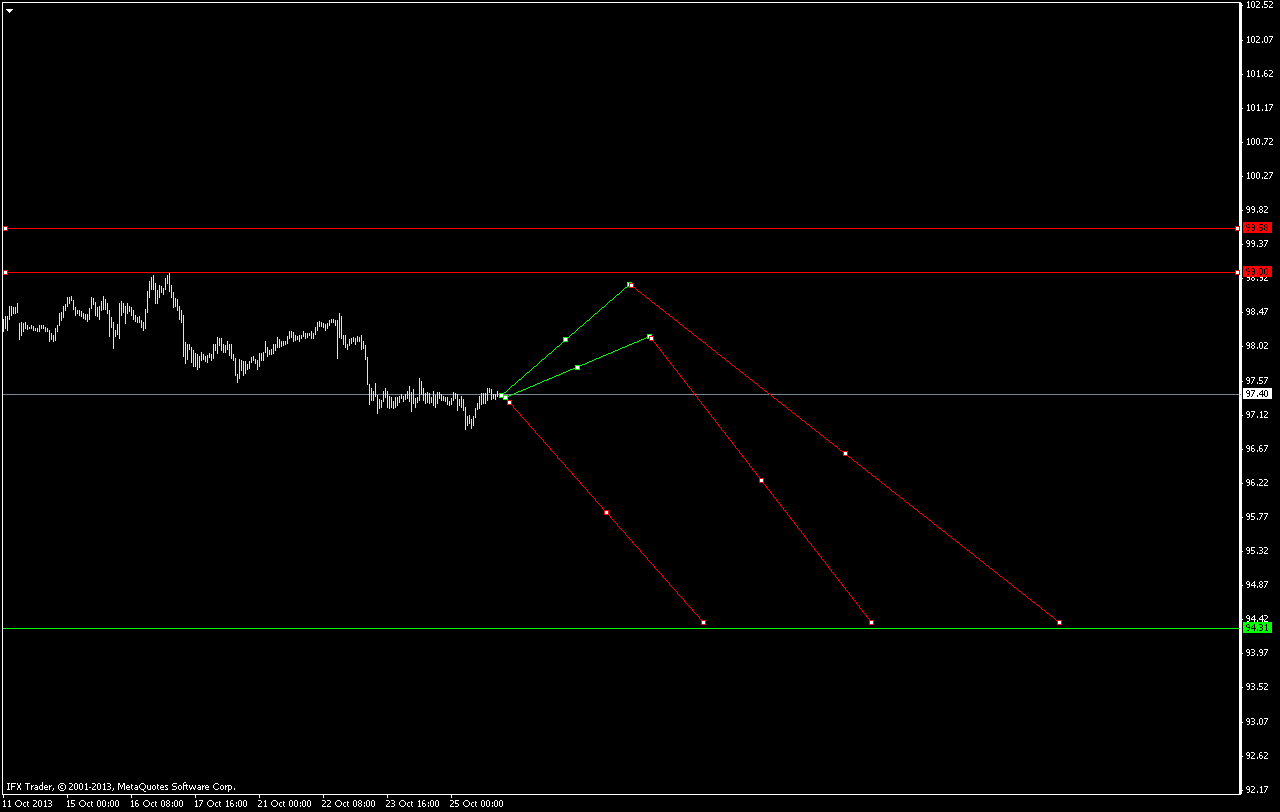
Task: Select midpoint handle of leftmost red trendline
Action: pyautogui.click(x=606, y=513)
